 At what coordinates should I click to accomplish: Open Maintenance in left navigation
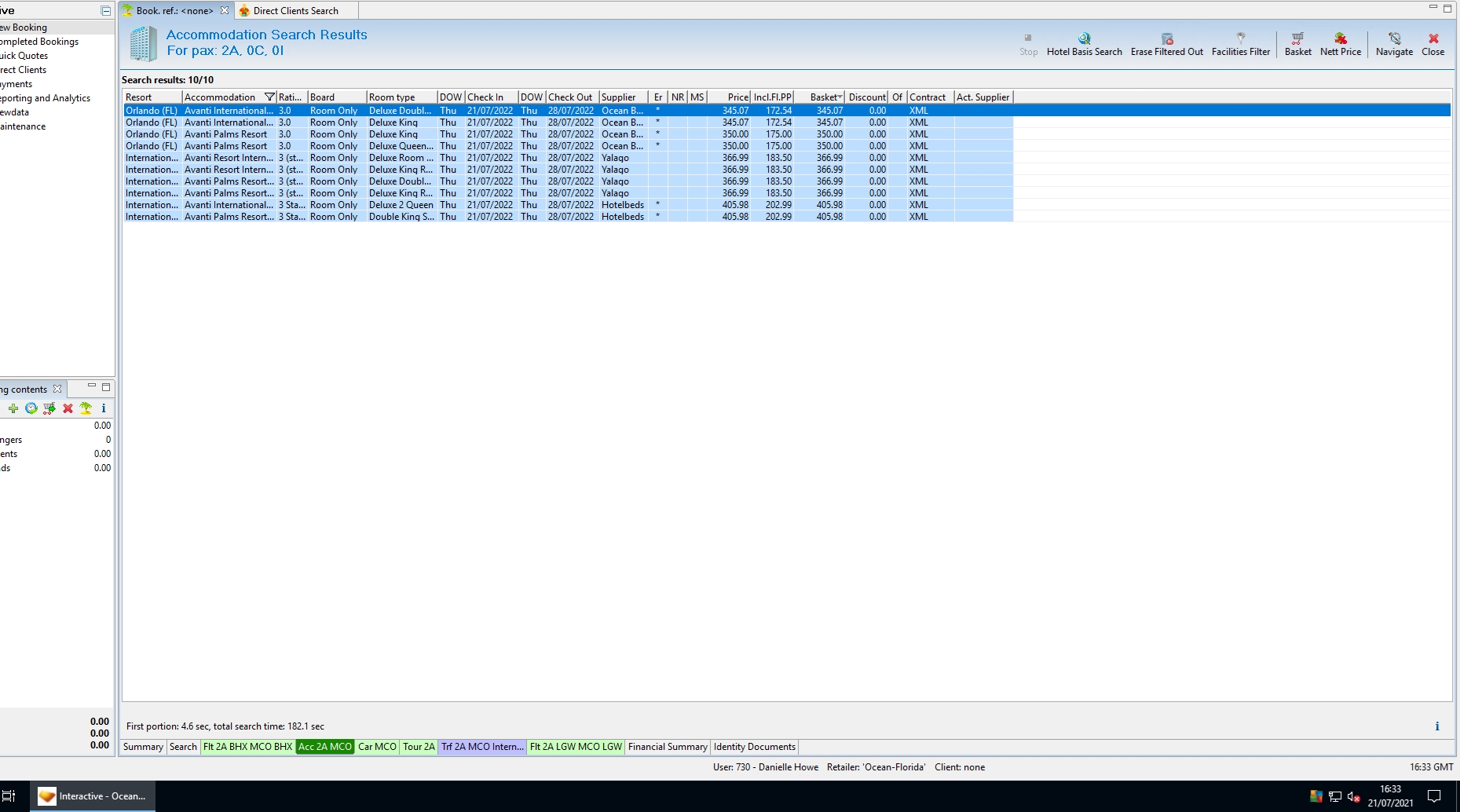click(23, 126)
